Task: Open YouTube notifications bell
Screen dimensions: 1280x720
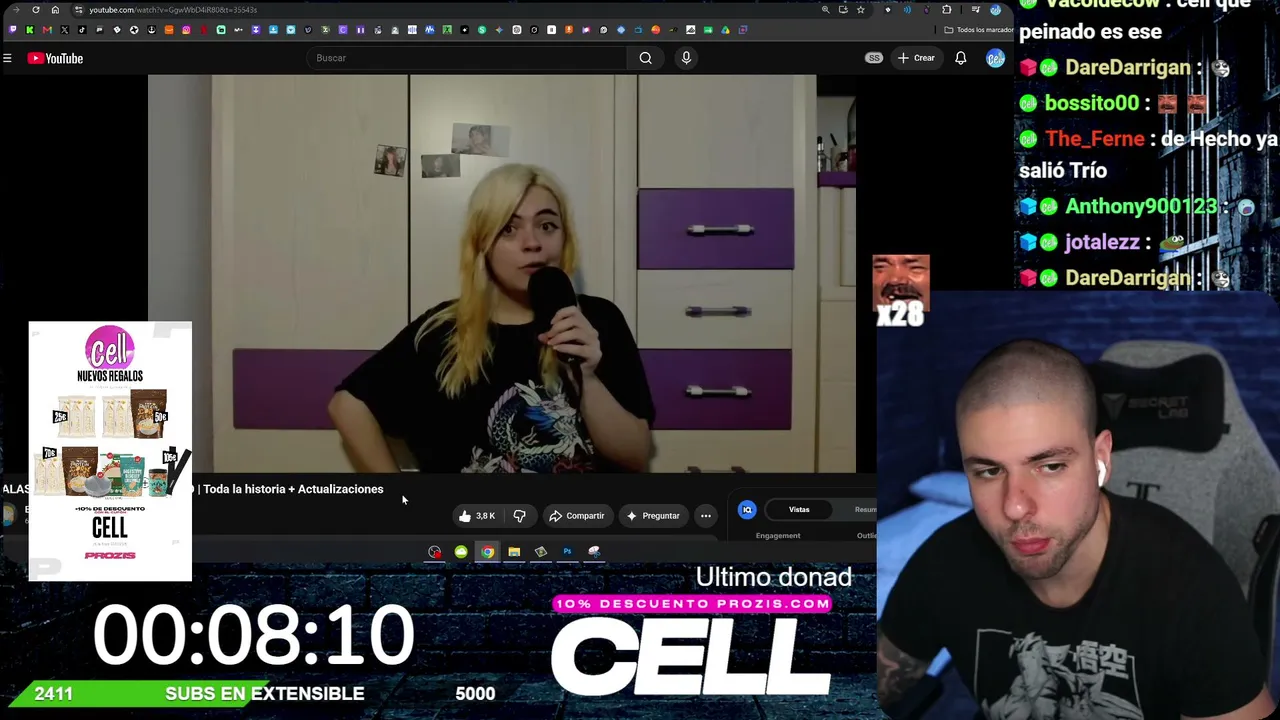Action: click(x=960, y=58)
